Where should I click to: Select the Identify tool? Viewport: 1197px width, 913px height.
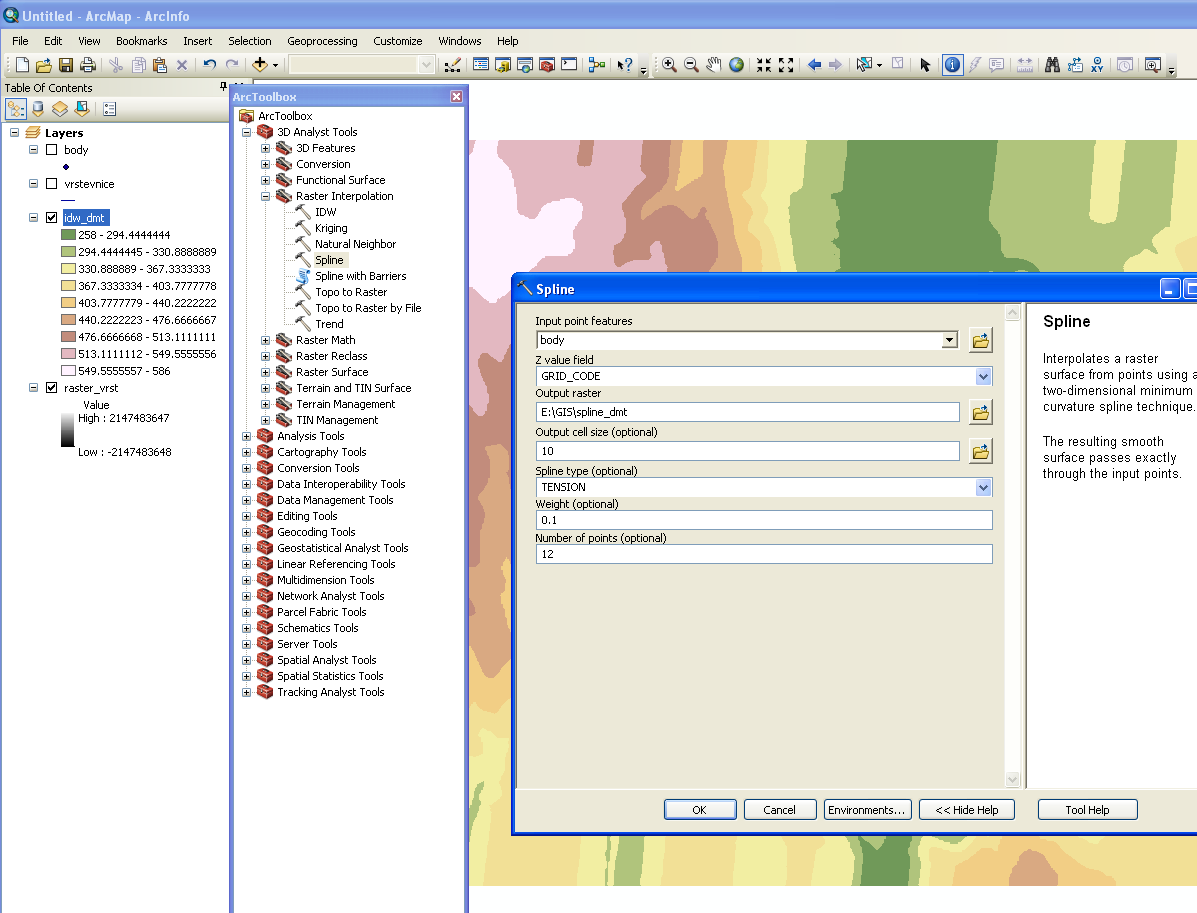pos(953,65)
